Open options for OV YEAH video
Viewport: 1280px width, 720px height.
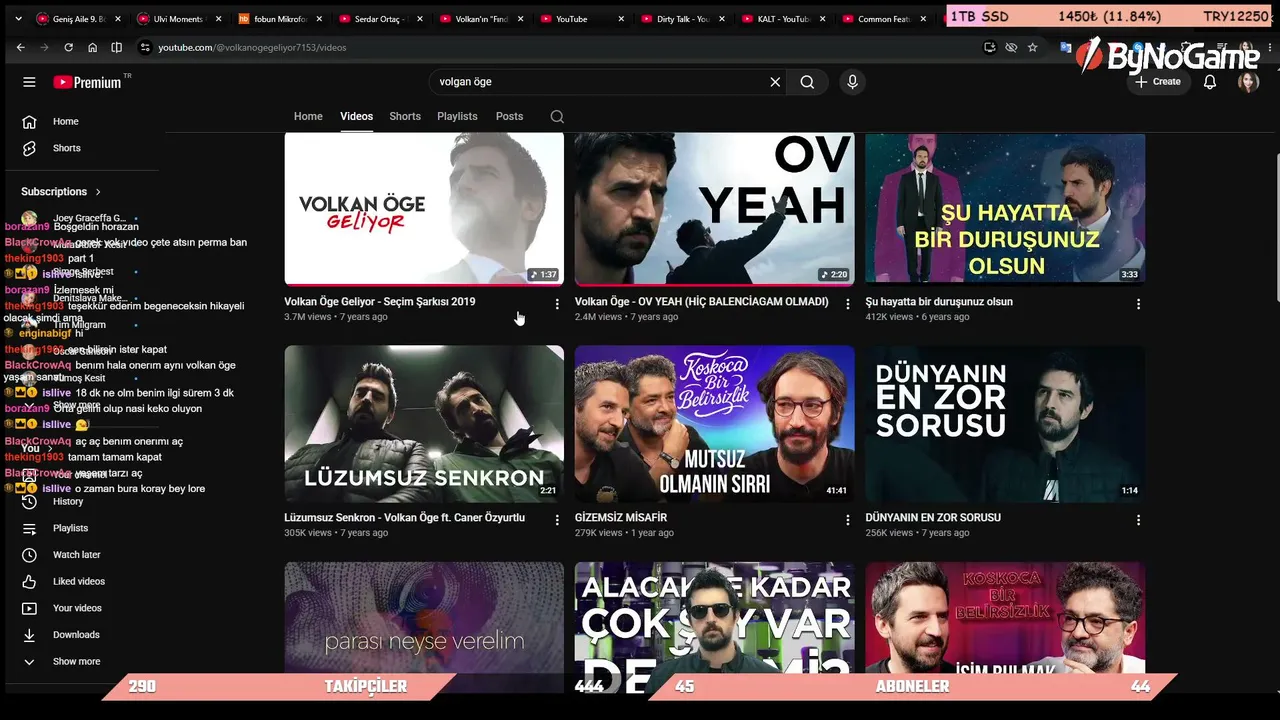(848, 303)
